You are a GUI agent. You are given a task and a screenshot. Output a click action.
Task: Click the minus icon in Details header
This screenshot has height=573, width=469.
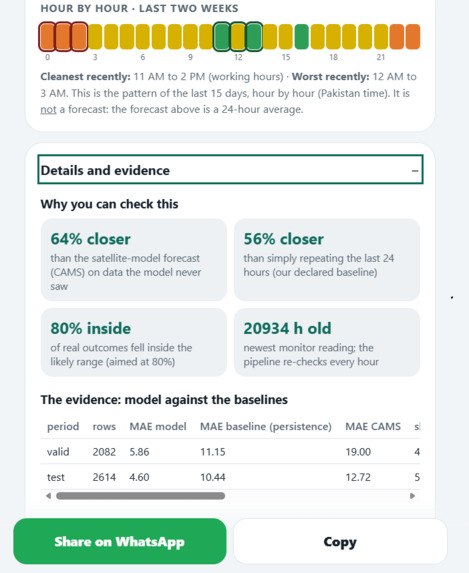click(415, 170)
